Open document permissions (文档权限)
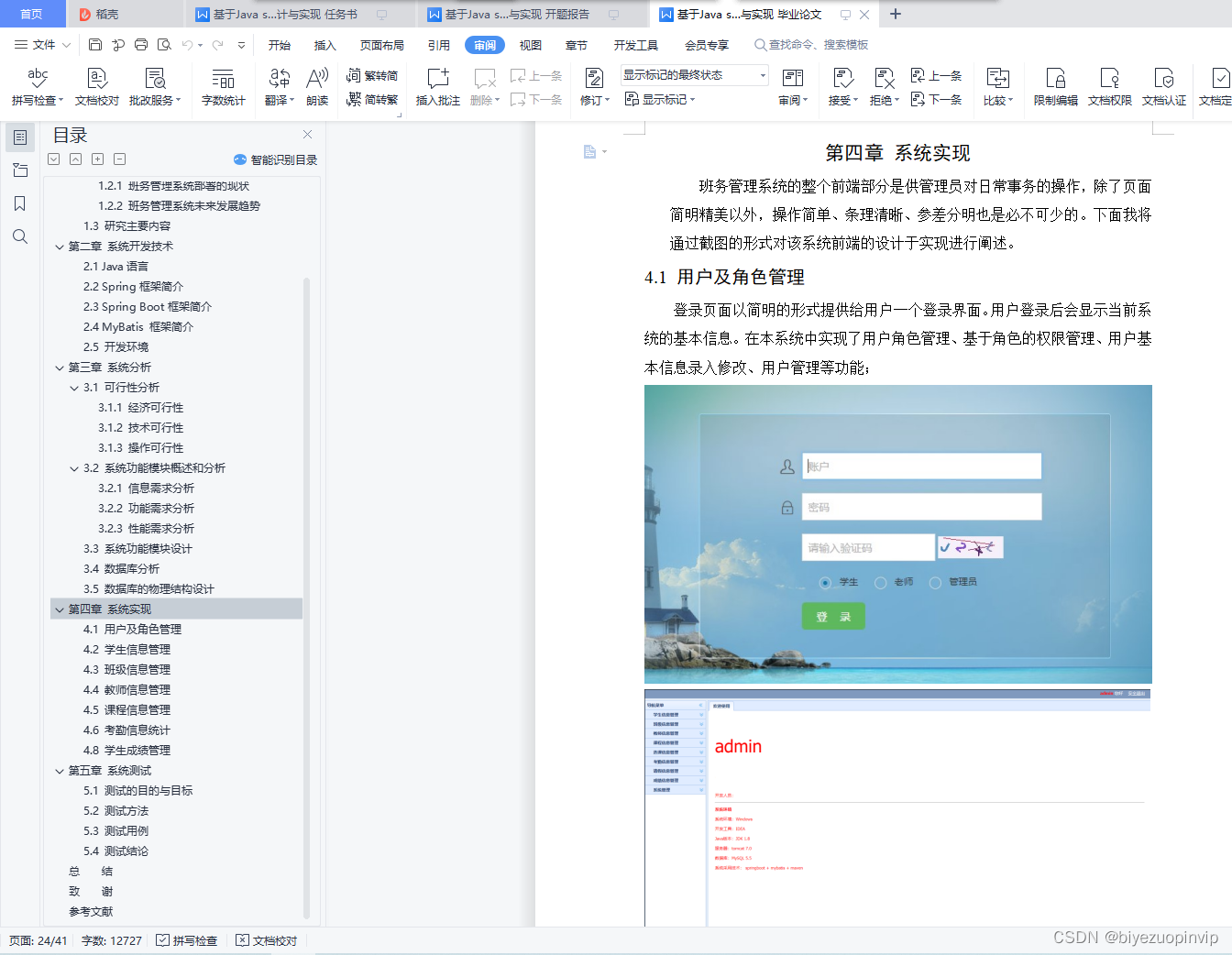 coord(1110,87)
